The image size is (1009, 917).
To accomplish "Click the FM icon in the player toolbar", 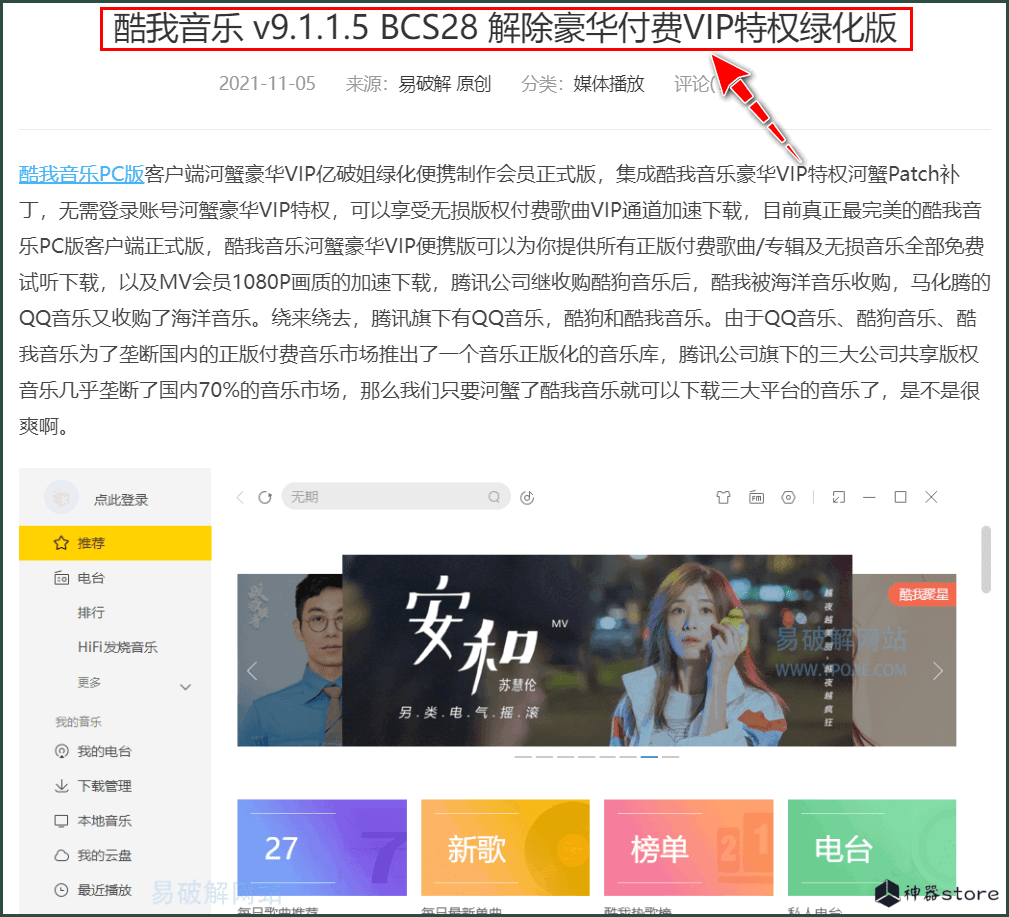I will pyautogui.click(x=756, y=497).
